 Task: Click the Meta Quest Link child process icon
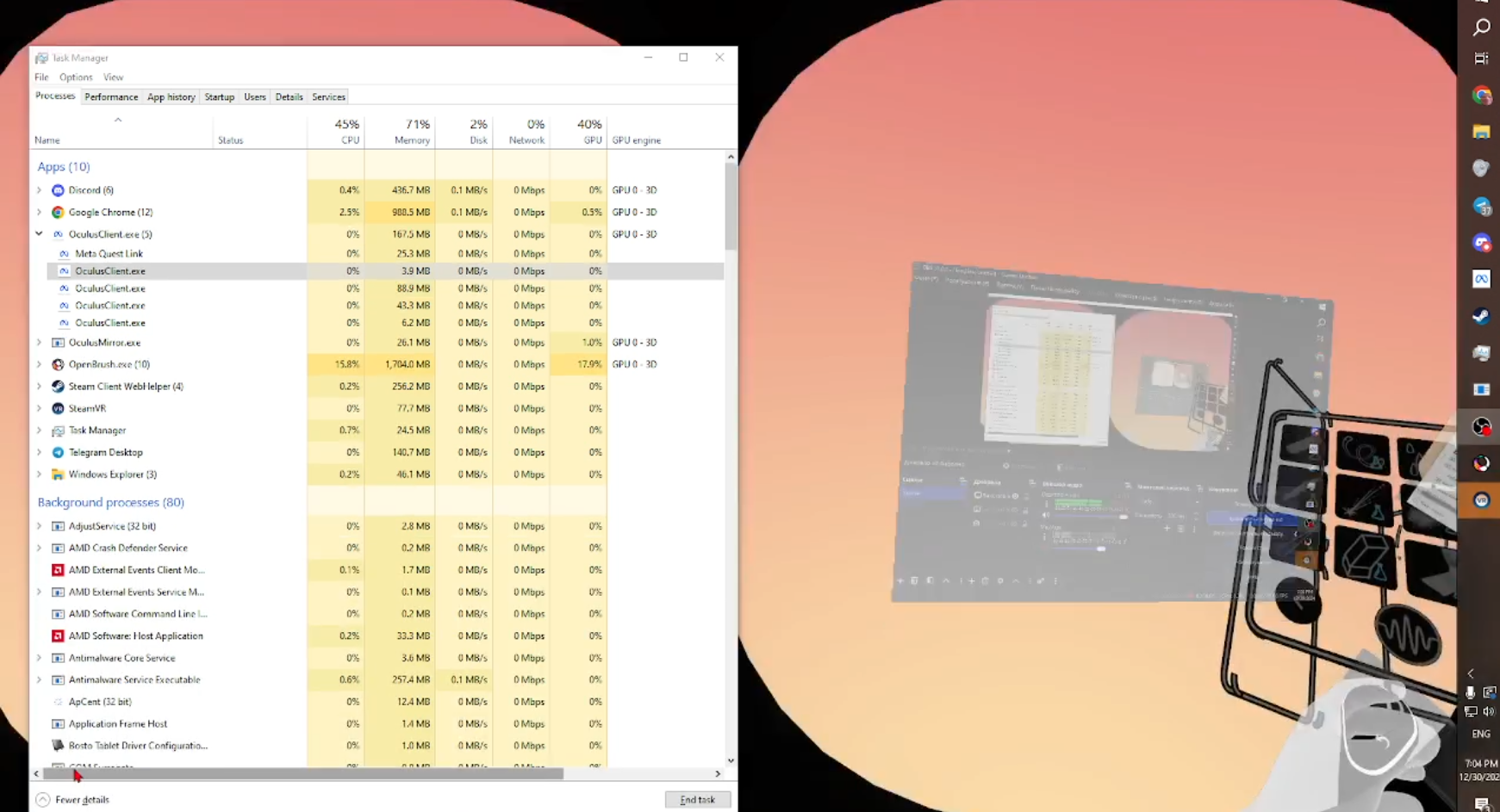point(64,254)
